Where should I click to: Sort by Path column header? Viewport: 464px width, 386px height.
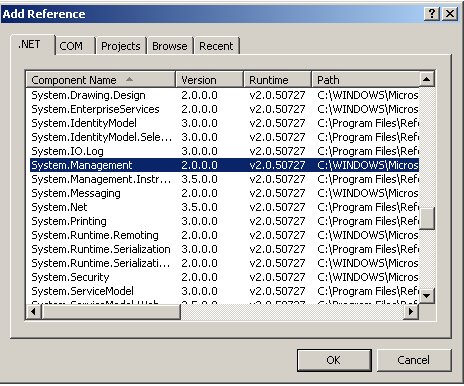pos(365,80)
